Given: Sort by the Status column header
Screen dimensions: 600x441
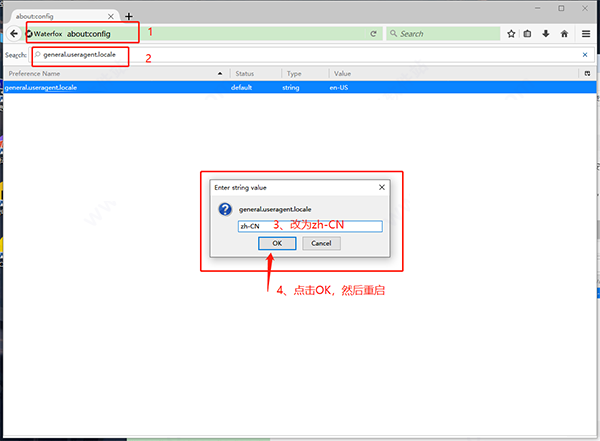Looking at the screenshot, I should pyautogui.click(x=255, y=74).
